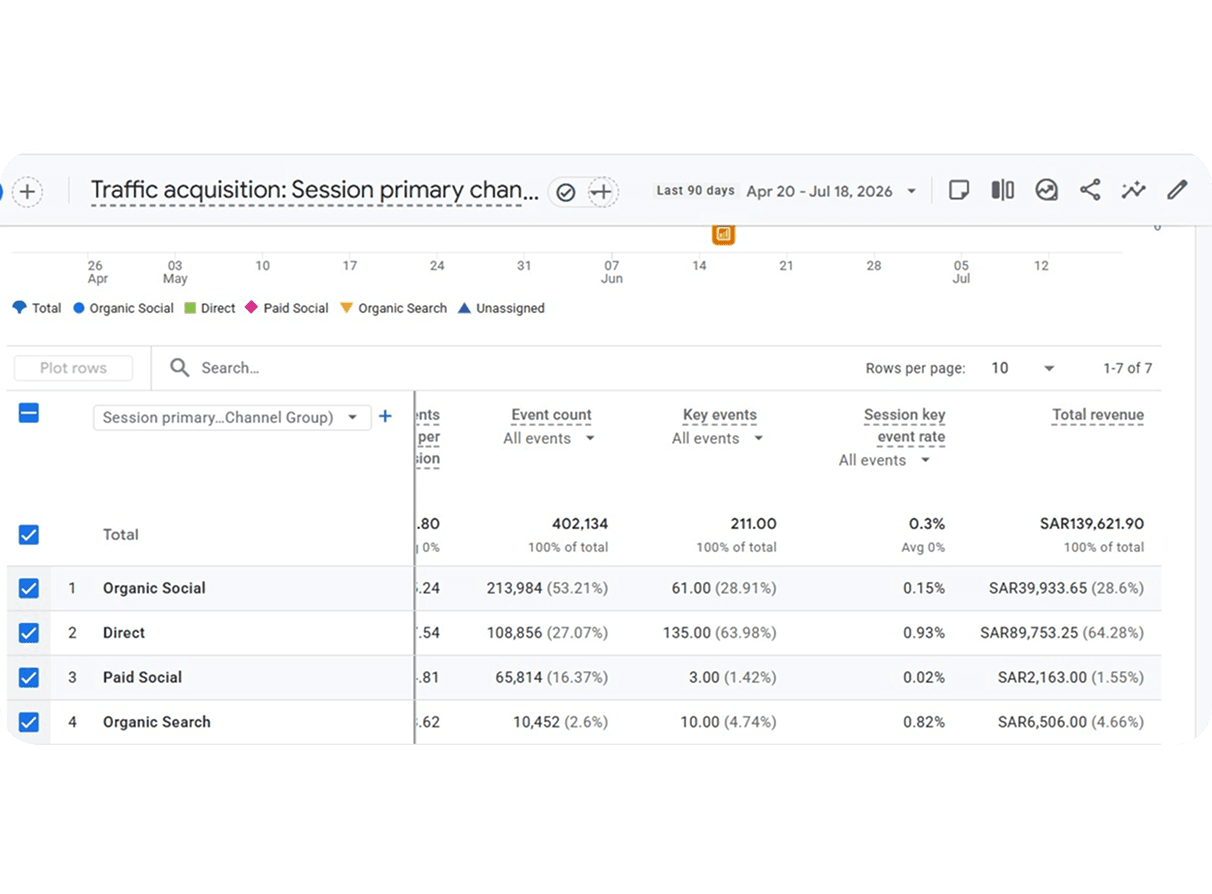
Task: Click the blue plus add dimension icon
Action: tap(385, 417)
